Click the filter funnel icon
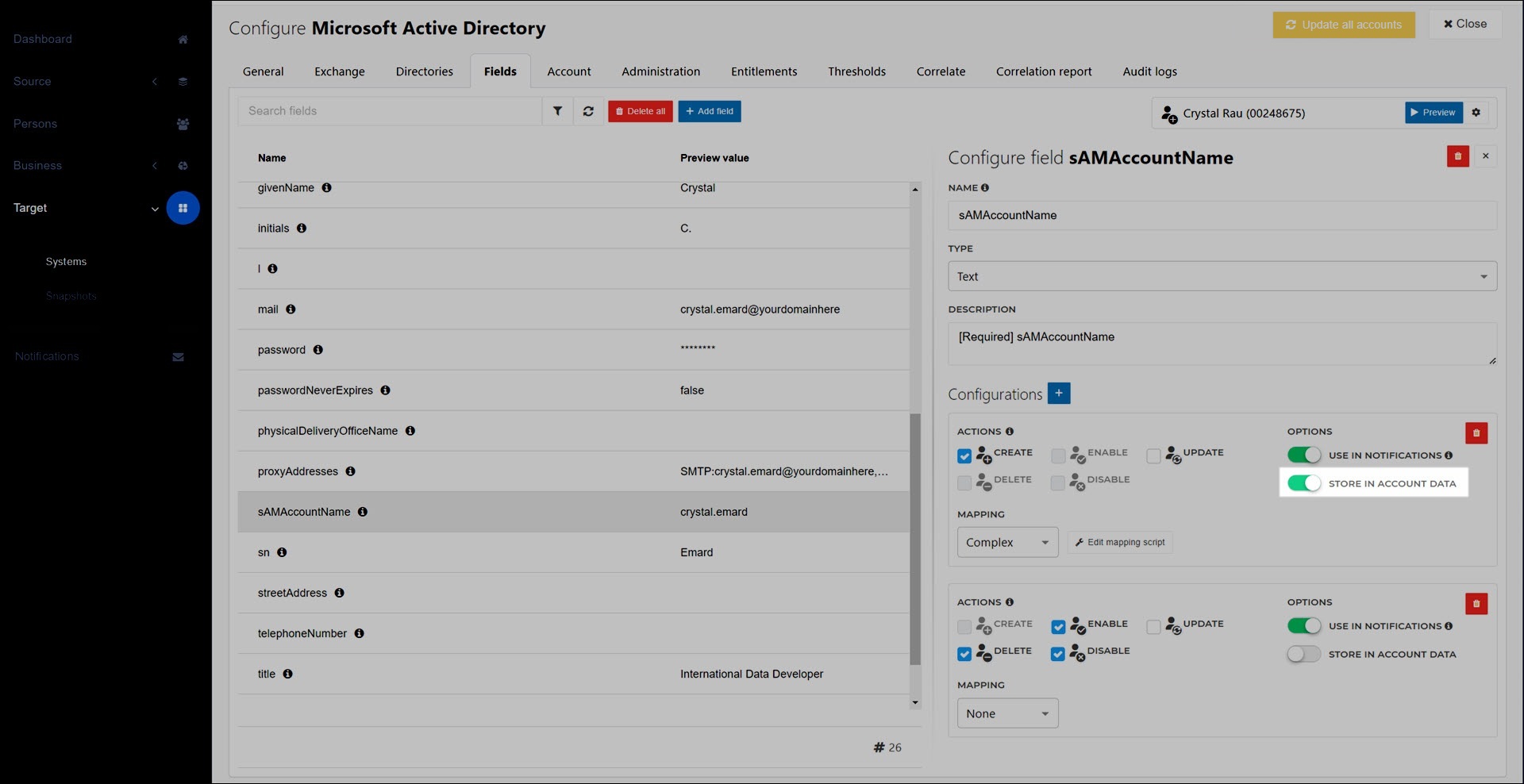 (x=557, y=111)
